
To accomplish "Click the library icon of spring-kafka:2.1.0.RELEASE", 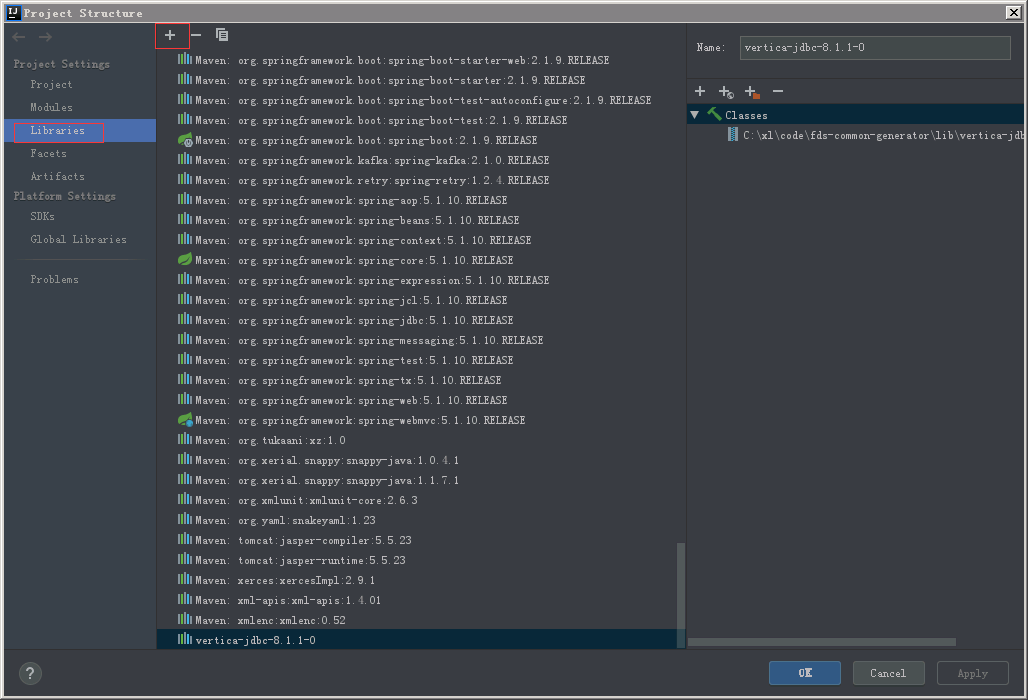I will (185, 160).
